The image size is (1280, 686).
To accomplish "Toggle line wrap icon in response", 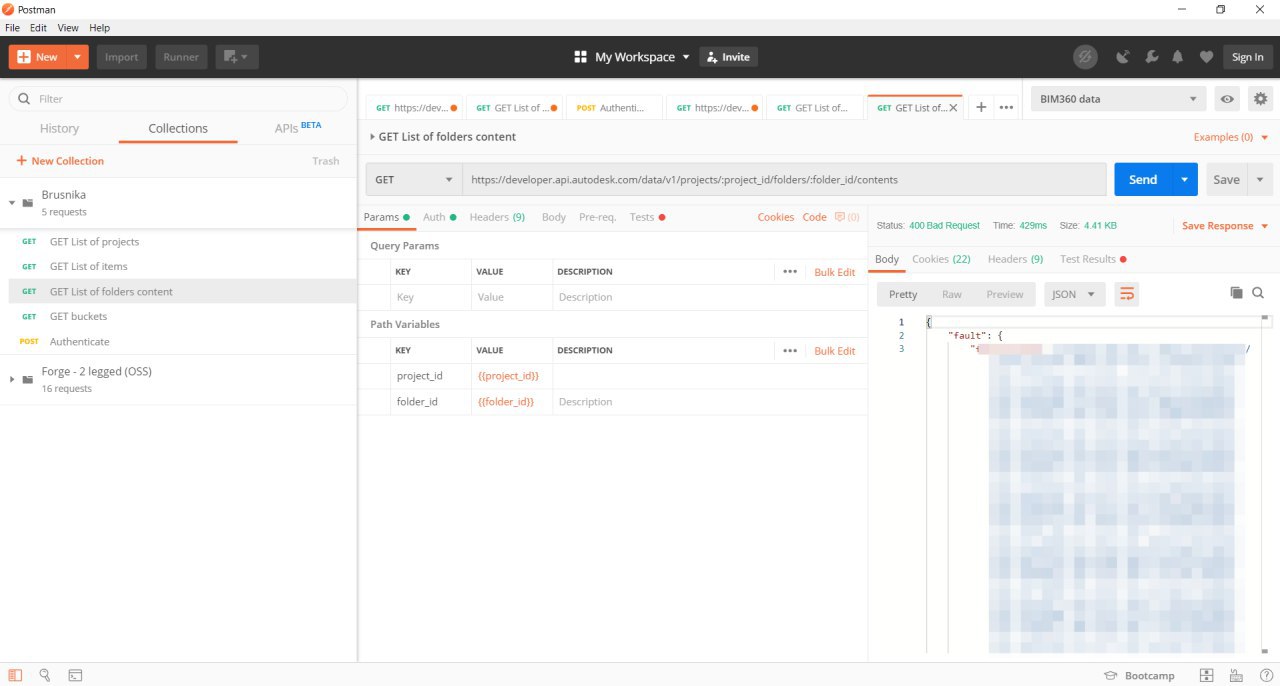I will 1126,294.
